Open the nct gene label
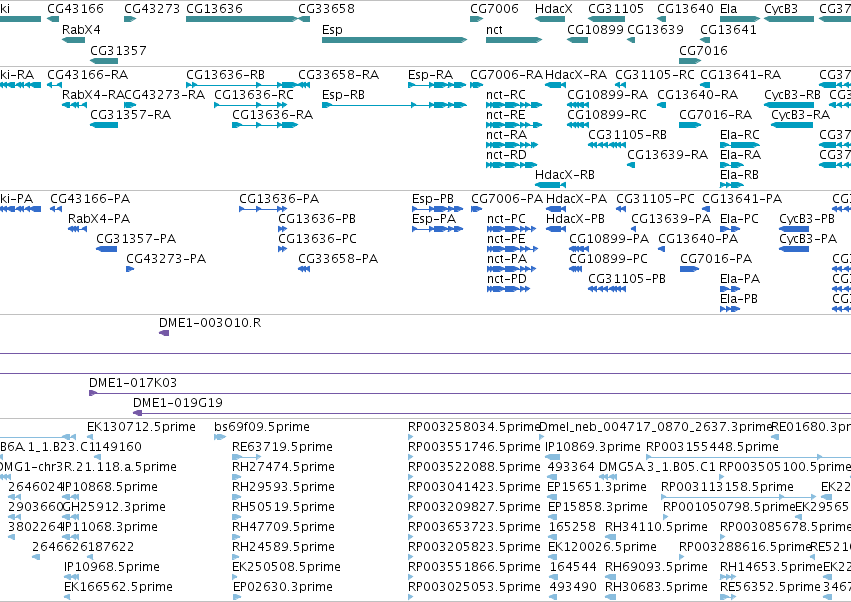The image size is (851, 602). [x=494, y=30]
